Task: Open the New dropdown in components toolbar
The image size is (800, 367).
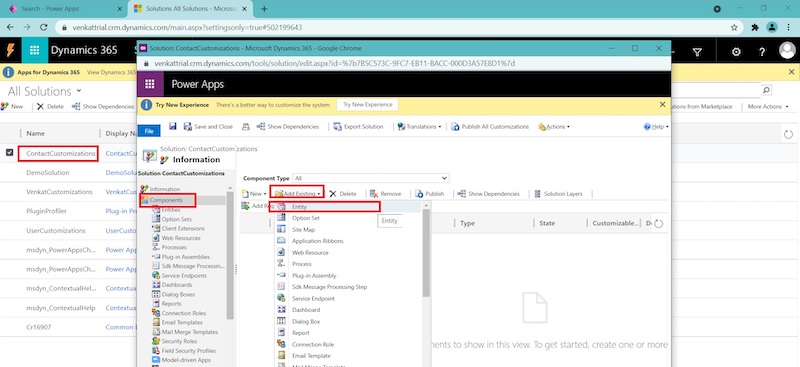Action: tap(254, 194)
